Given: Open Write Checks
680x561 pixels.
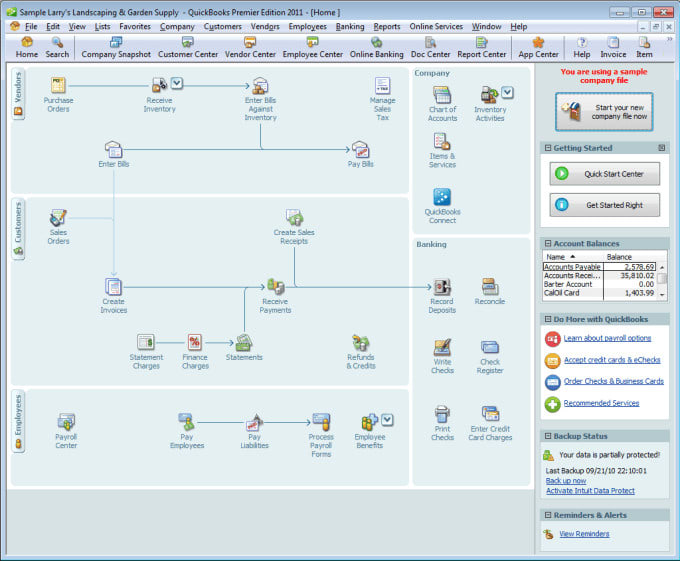Looking at the screenshot, I should click(442, 347).
